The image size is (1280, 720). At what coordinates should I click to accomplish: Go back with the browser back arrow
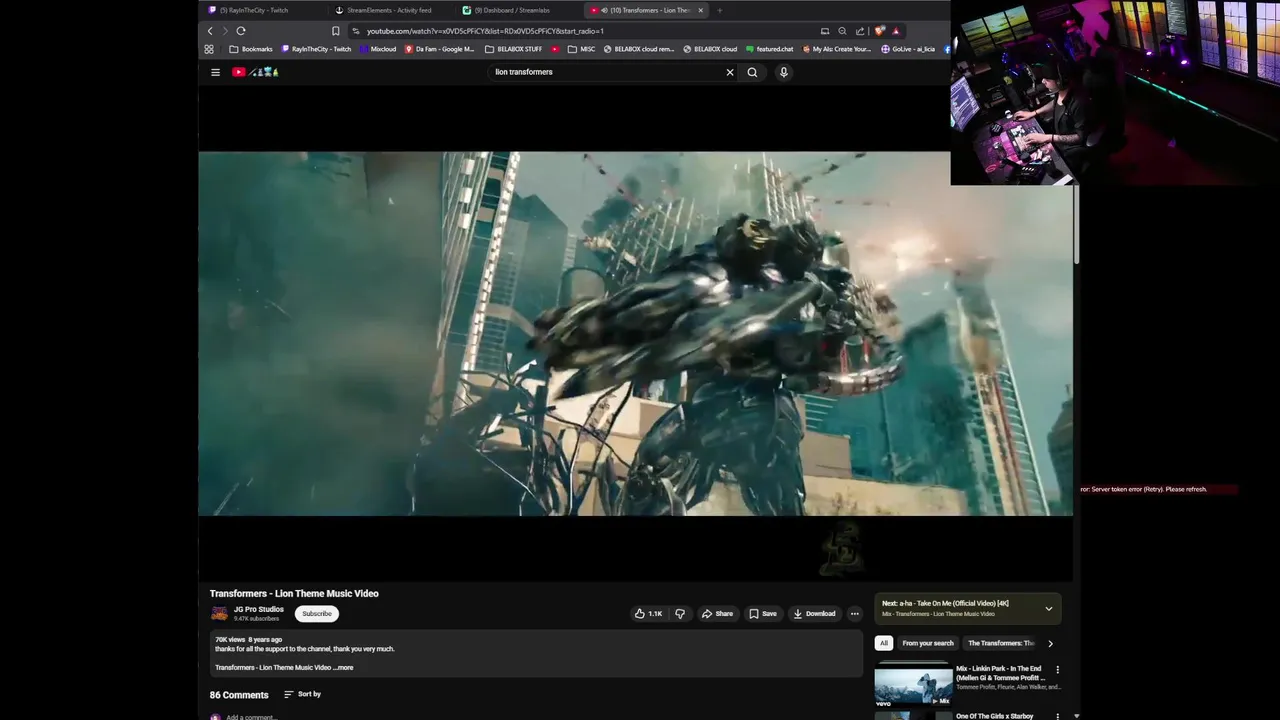click(x=210, y=31)
